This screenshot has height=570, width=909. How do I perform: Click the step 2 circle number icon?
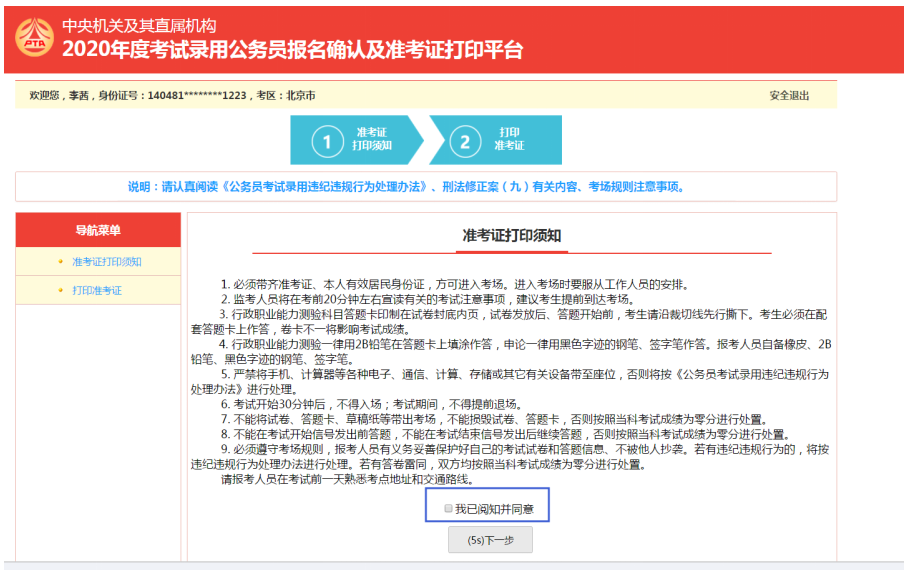(x=464, y=141)
